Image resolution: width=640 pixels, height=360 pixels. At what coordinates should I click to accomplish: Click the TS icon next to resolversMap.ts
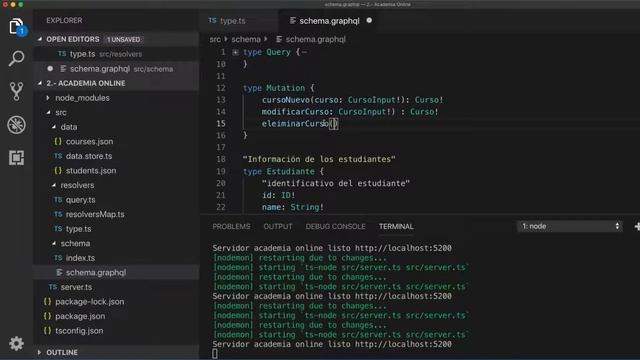tap(58, 214)
